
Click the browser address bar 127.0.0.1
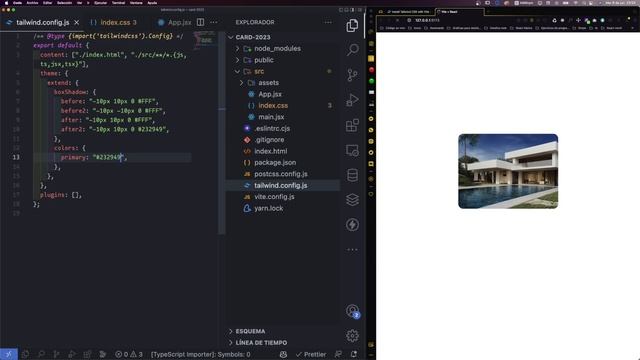point(427,20)
